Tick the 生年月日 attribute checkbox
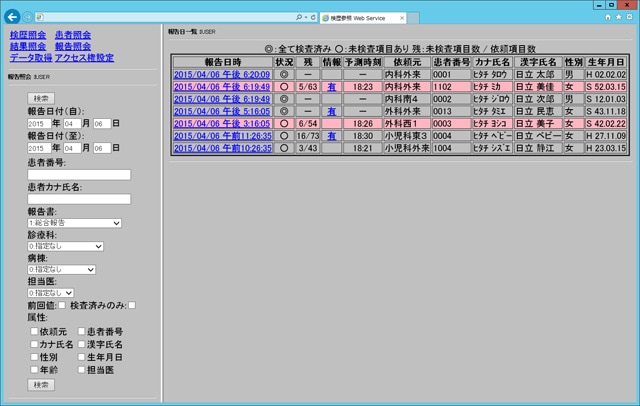Image resolution: width=640 pixels, height=406 pixels. coord(79,357)
